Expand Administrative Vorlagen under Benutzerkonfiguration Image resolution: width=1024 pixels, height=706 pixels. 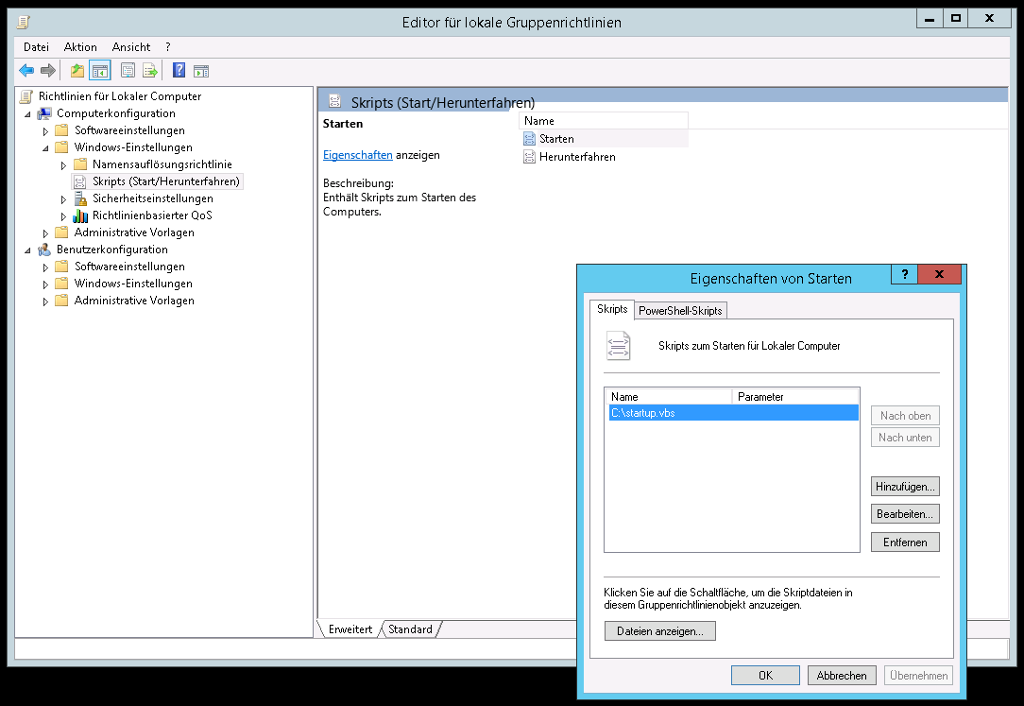click(x=45, y=301)
